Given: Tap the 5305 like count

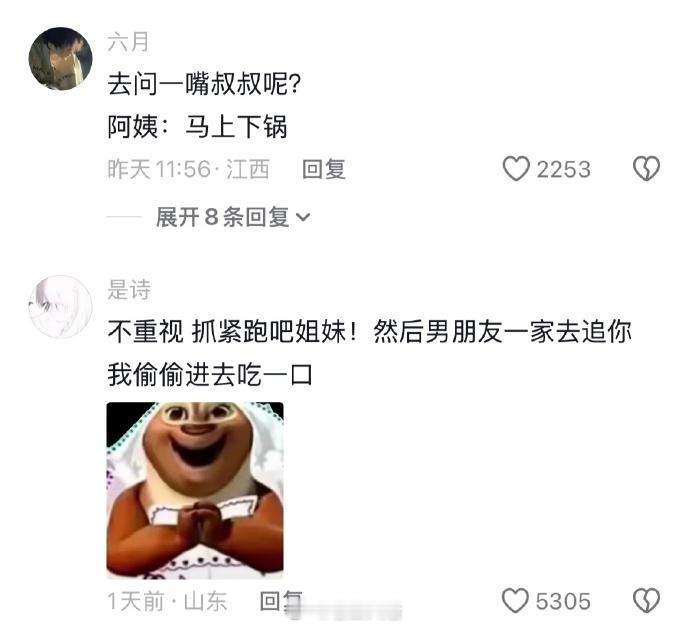Looking at the screenshot, I should point(563,602).
